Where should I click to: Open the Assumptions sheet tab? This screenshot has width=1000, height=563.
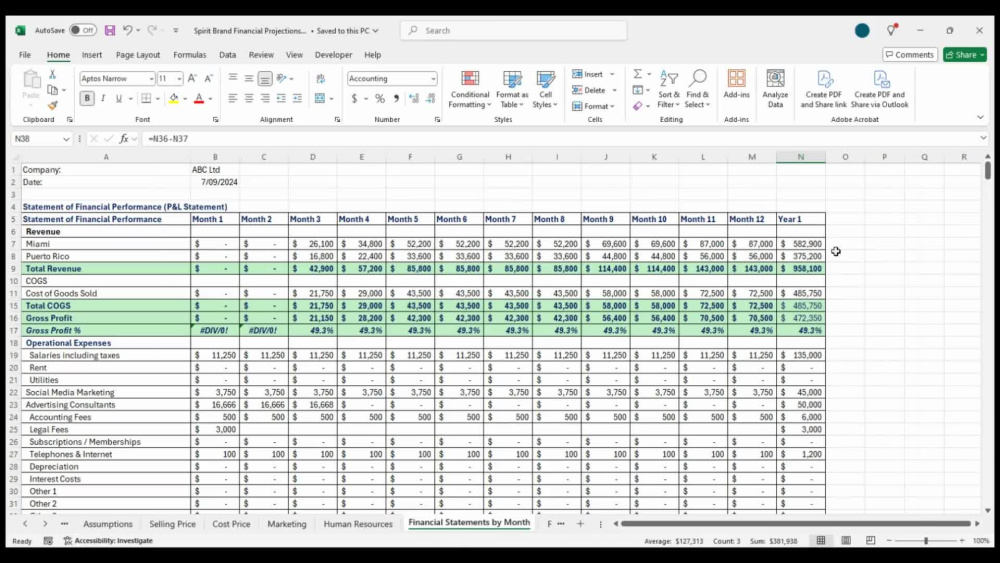pos(108,523)
